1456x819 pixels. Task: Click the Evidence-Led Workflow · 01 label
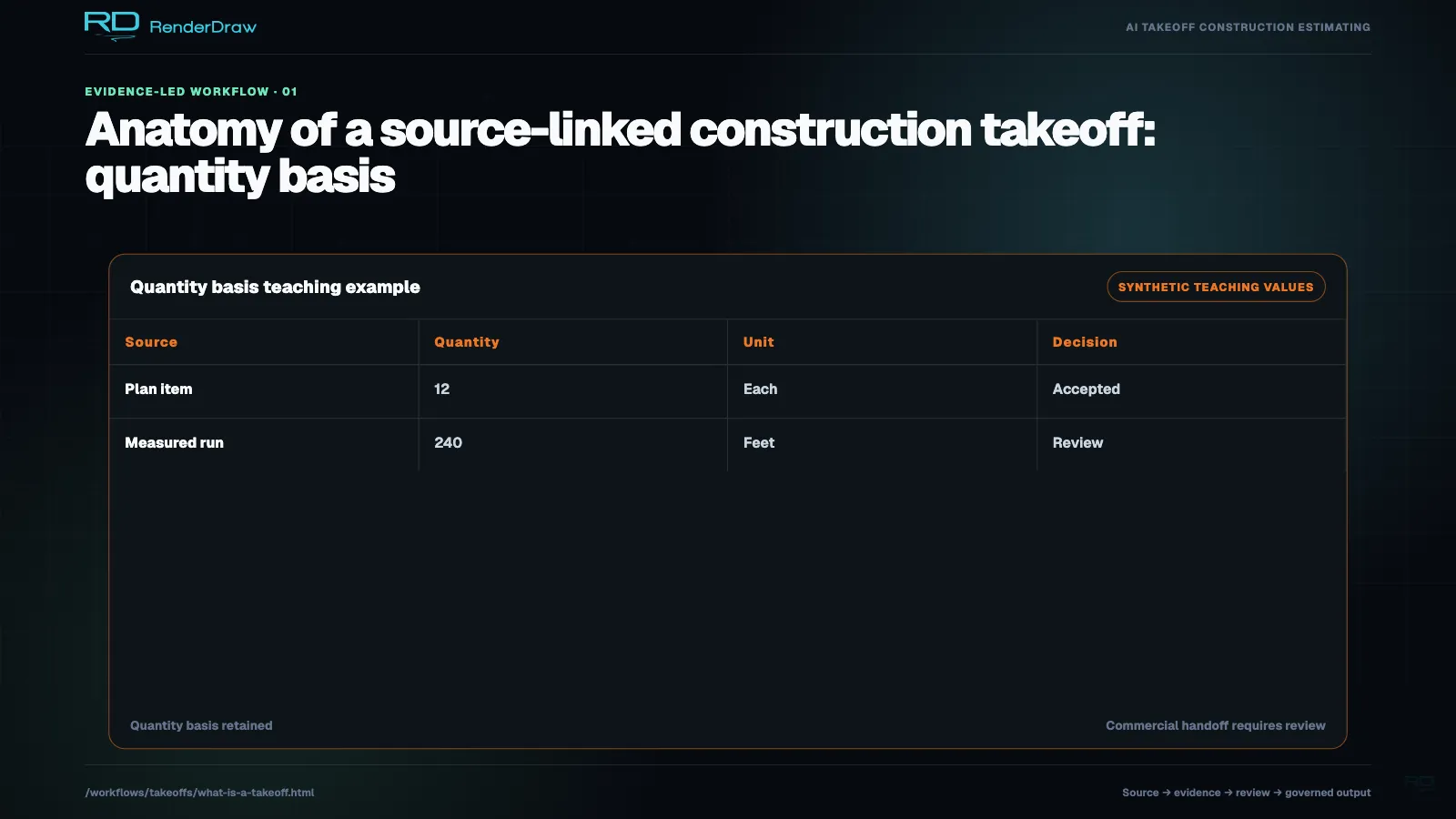[191, 92]
